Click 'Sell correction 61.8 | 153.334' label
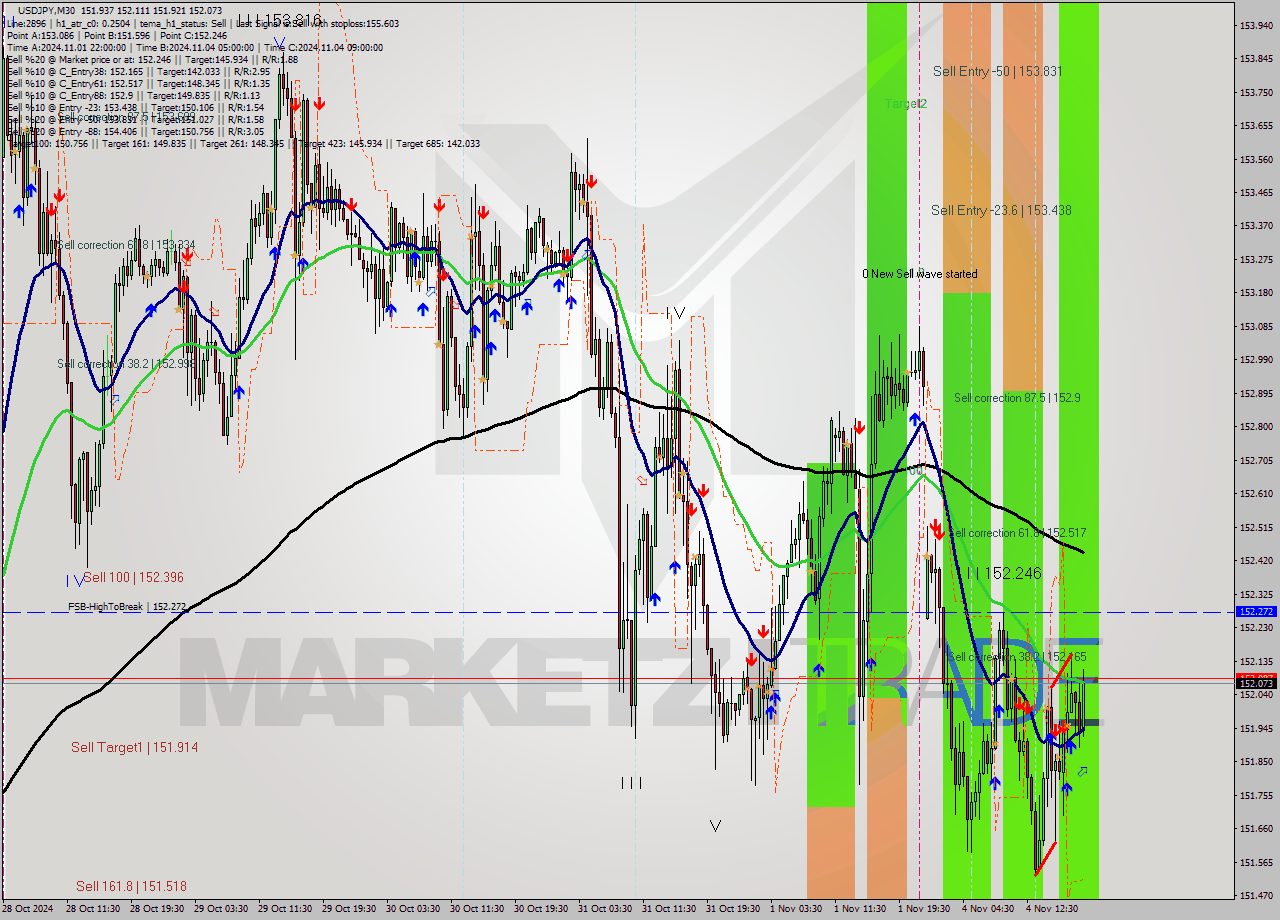Viewport: 1280px width, 920px height. 126,245
